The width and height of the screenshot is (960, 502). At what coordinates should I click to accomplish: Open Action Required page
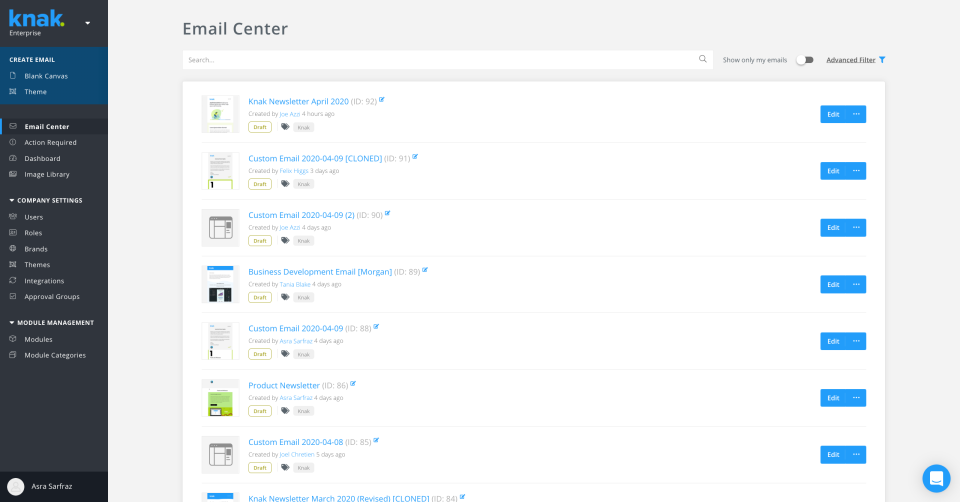click(50, 143)
